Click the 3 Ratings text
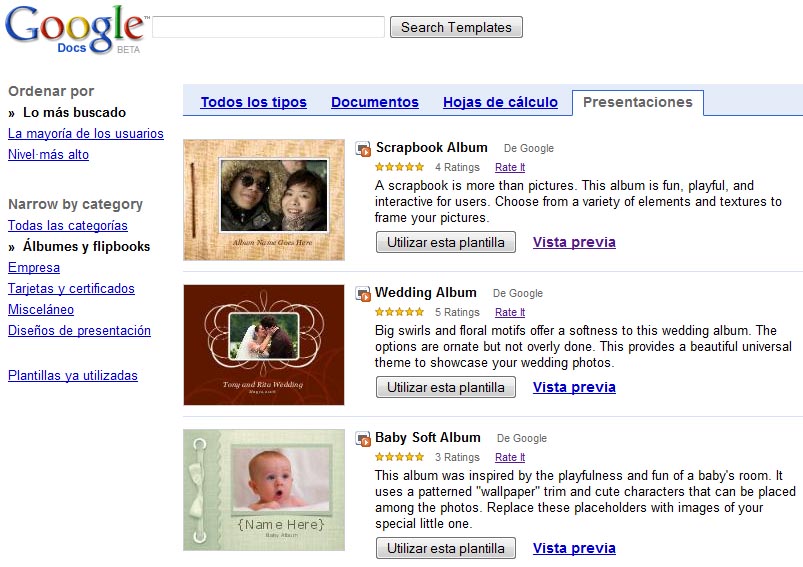 coord(457,457)
